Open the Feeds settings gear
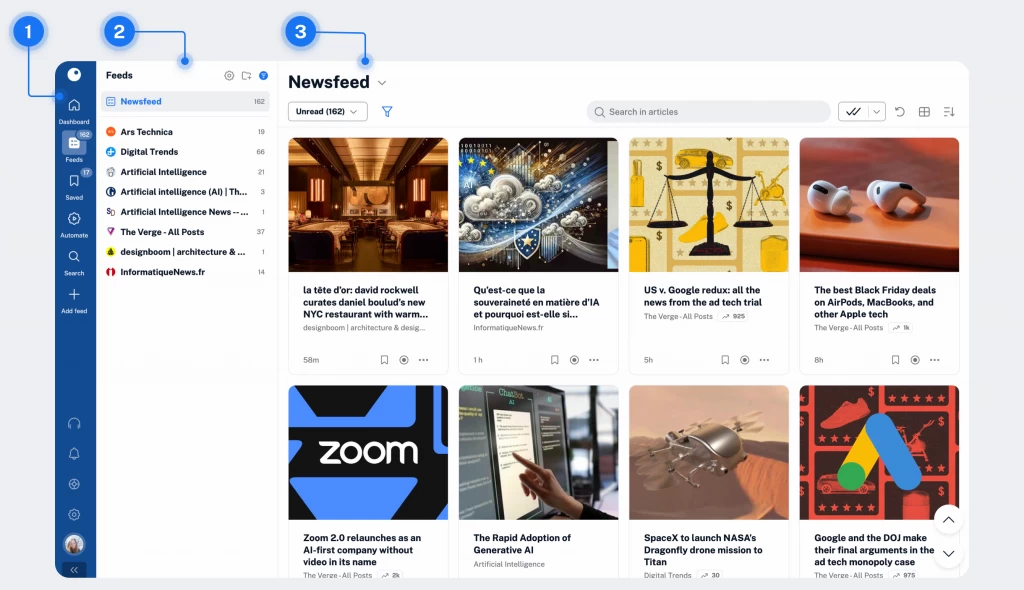Screen dimensions: 1024x590 tap(229, 75)
